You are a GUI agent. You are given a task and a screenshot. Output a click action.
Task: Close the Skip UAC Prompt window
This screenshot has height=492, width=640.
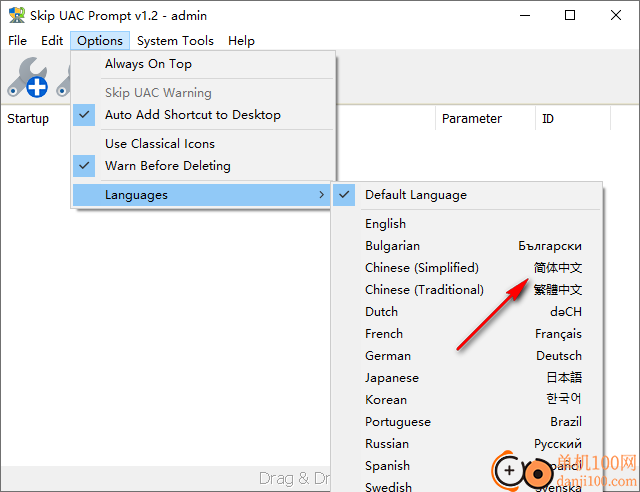coord(616,16)
